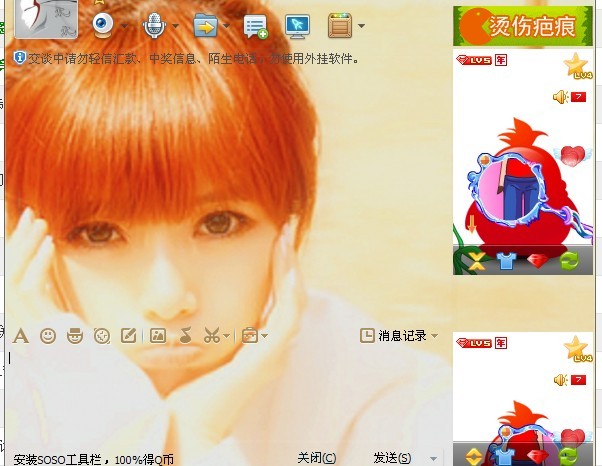This screenshot has height=466, width=602.
Task: Click the upper QQ show winged heart
Action: tap(572, 155)
